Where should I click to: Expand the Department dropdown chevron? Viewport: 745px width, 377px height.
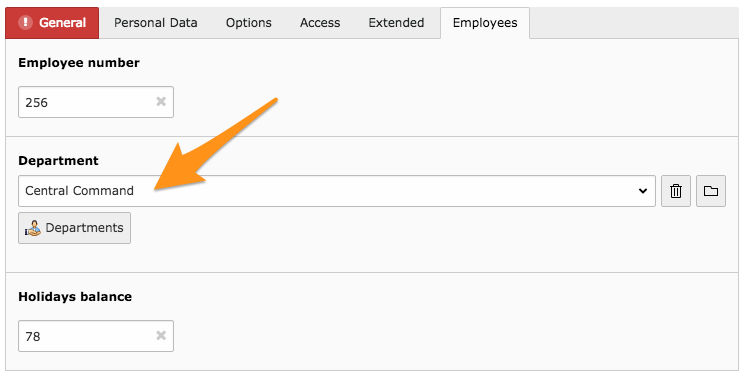[x=643, y=191]
